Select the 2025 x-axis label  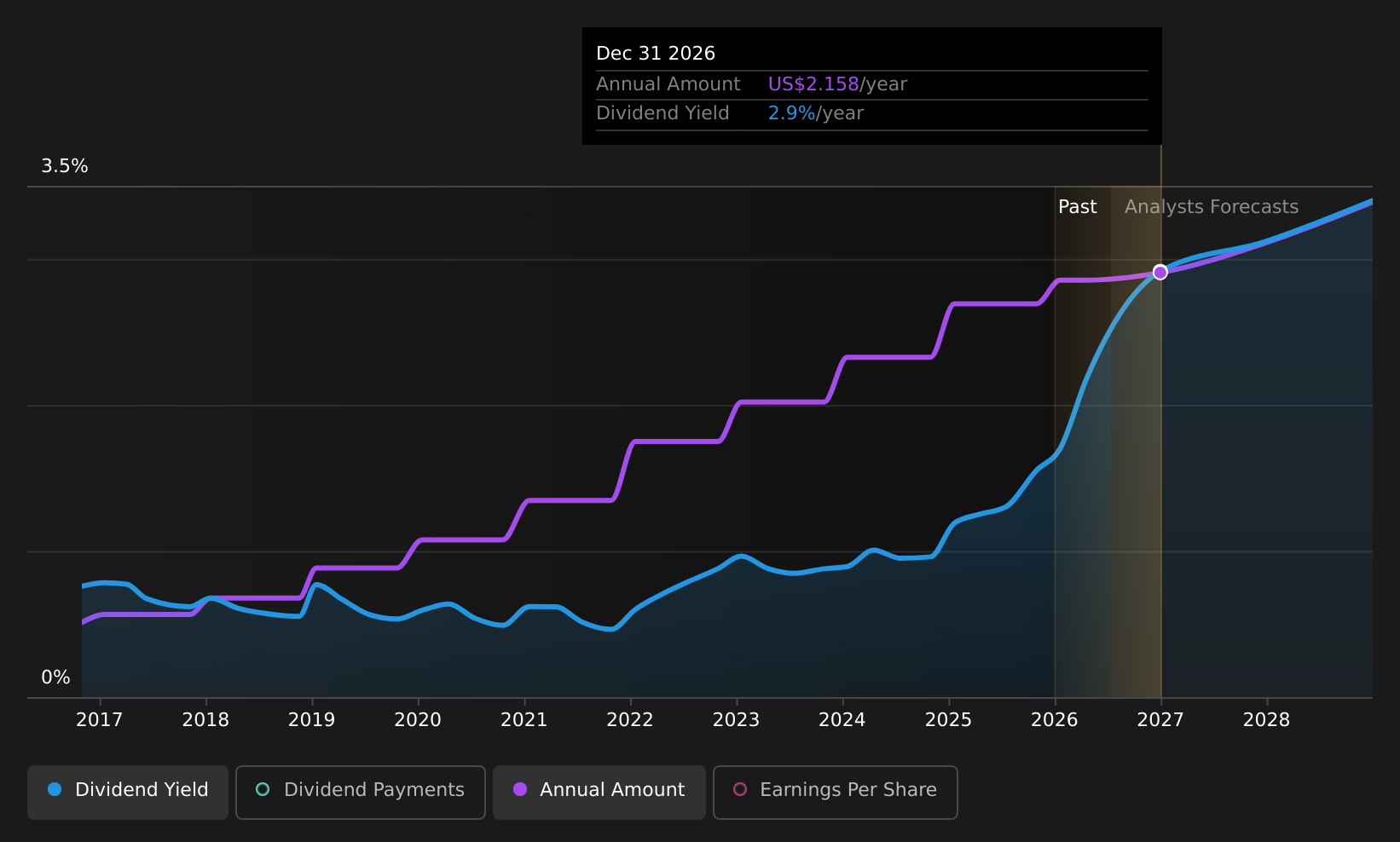point(949,720)
